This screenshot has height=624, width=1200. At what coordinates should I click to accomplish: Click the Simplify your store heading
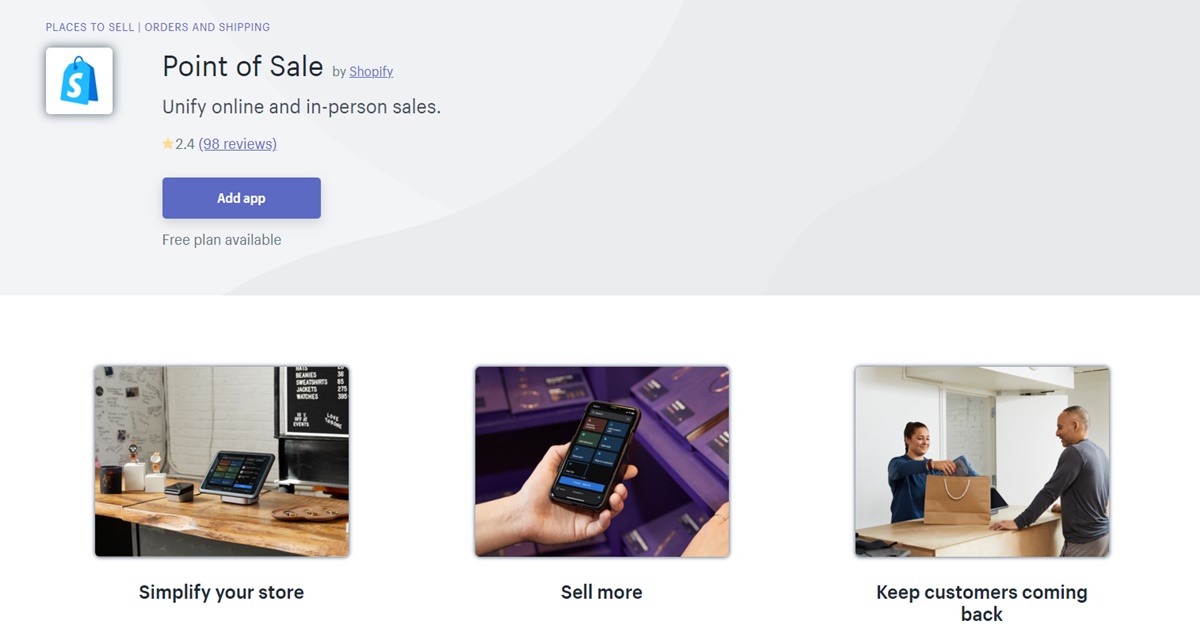click(x=221, y=592)
